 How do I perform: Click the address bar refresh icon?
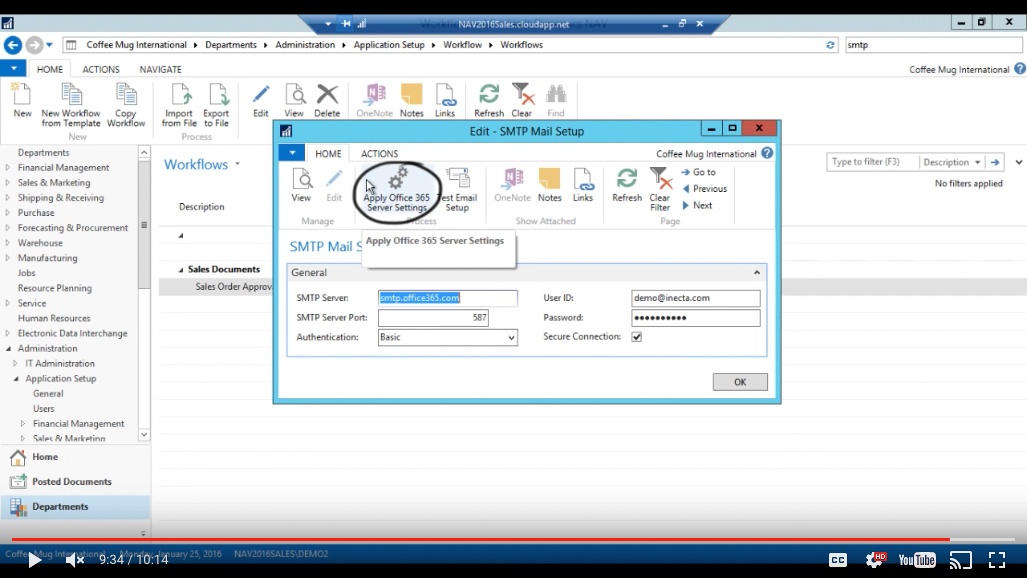pyautogui.click(x=830, y=45)
